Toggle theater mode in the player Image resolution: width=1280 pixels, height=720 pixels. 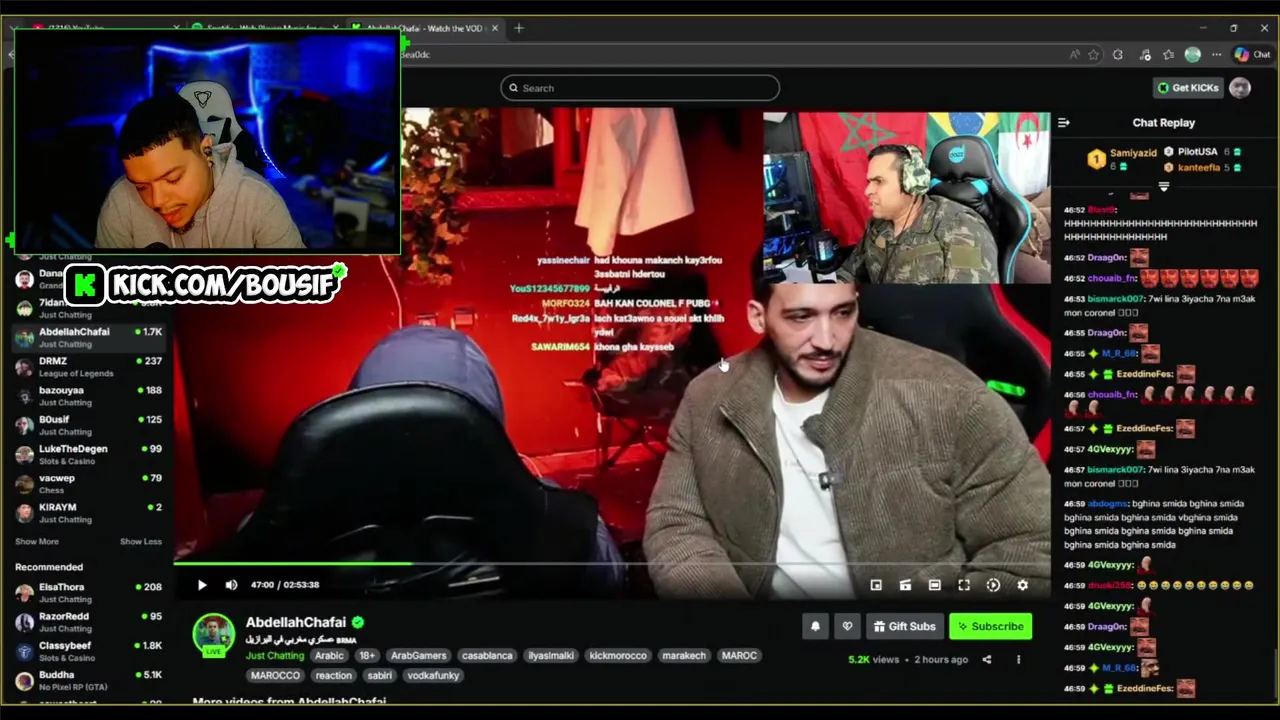pyautogui.click(x=934, y=585)
